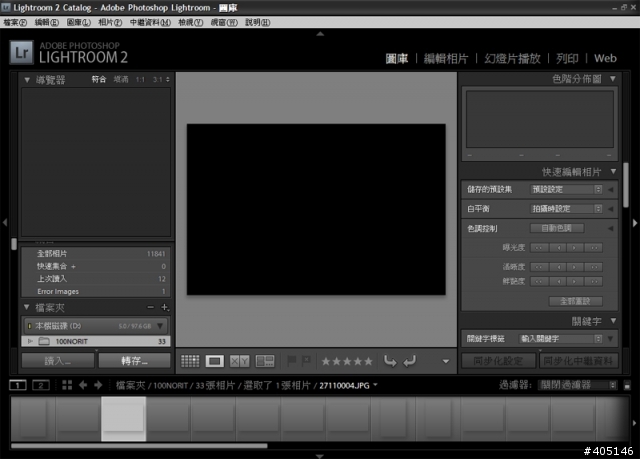Expand the 100NORIT folder tree
Image resolution: width=640 pixels, height=459 pixels.
pyautogui.click(x=30, y=341)
